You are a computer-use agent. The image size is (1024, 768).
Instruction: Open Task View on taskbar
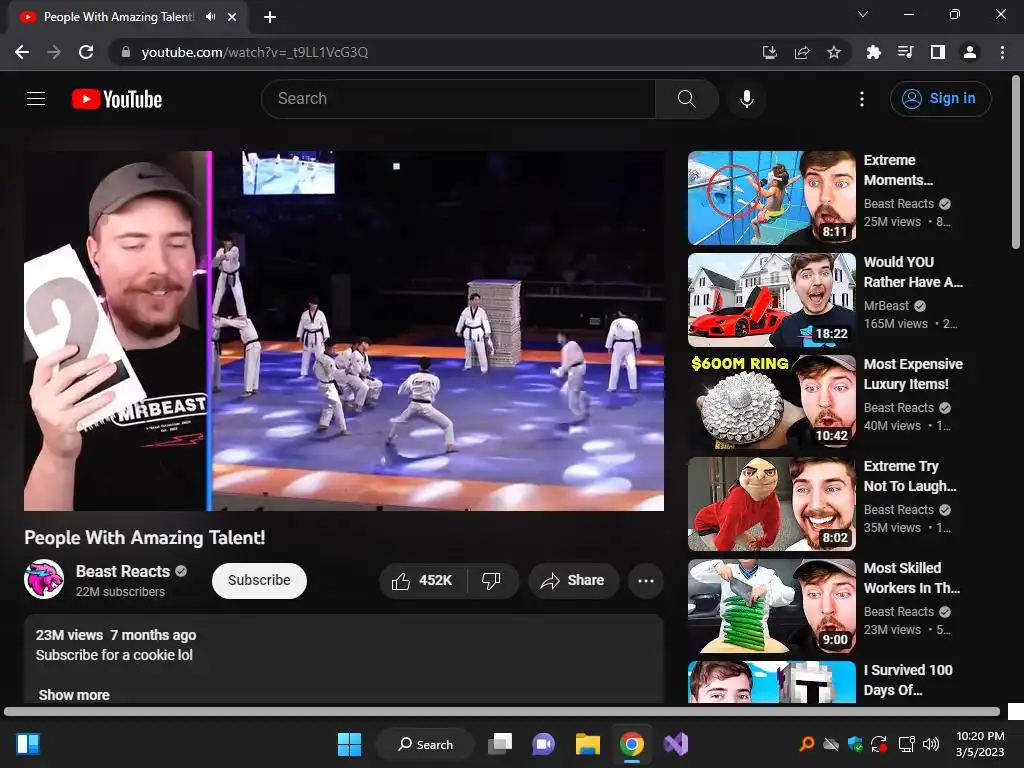(x=500, y=744)
